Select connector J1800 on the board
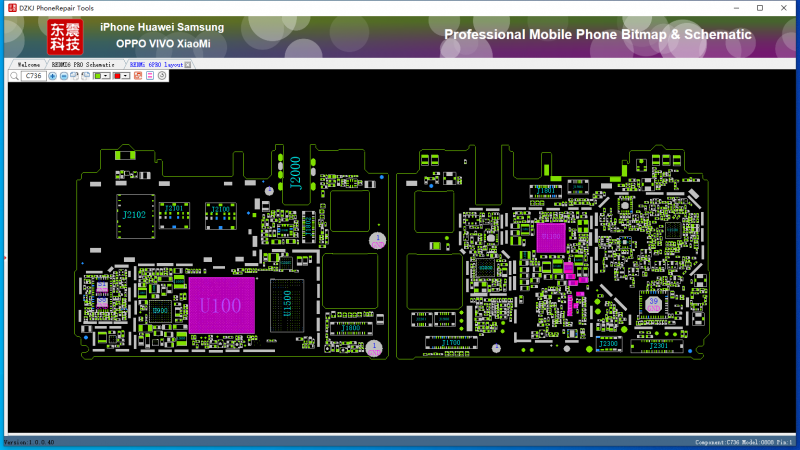Viewport: 800px width, 450px height. coord(351,329)
